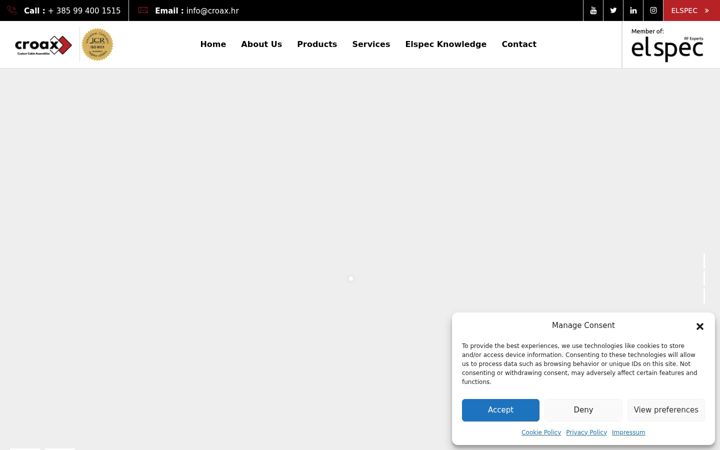Open the LinkedIn social icon
The image size is (720, 450).
(x=633, y=11)
